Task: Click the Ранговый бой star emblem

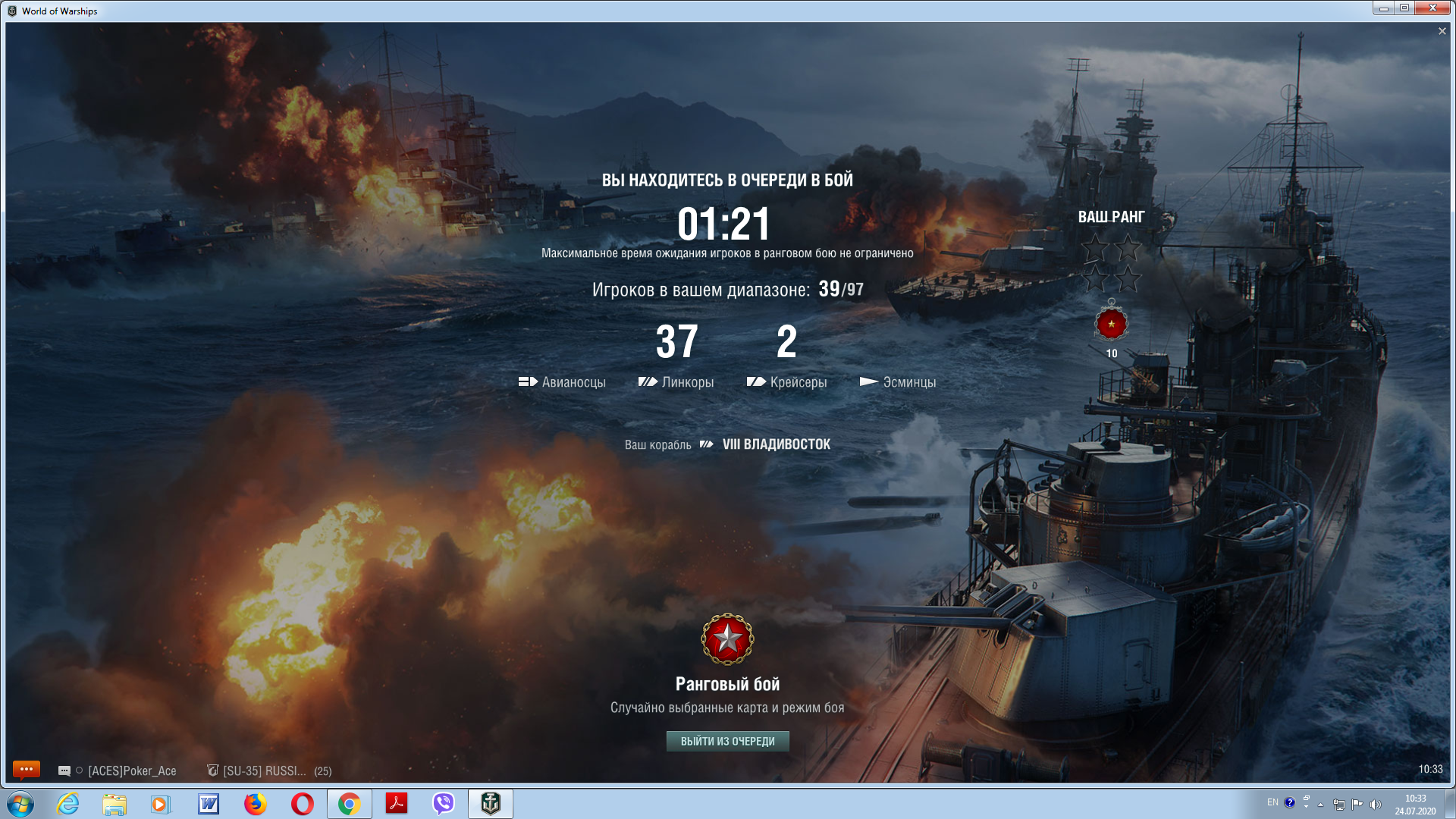Action: [x=727, y=639]
